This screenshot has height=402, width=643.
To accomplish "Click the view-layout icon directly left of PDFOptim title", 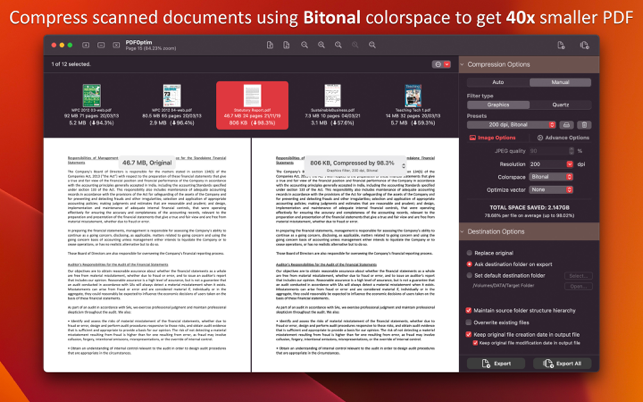I will coord(116,45).
